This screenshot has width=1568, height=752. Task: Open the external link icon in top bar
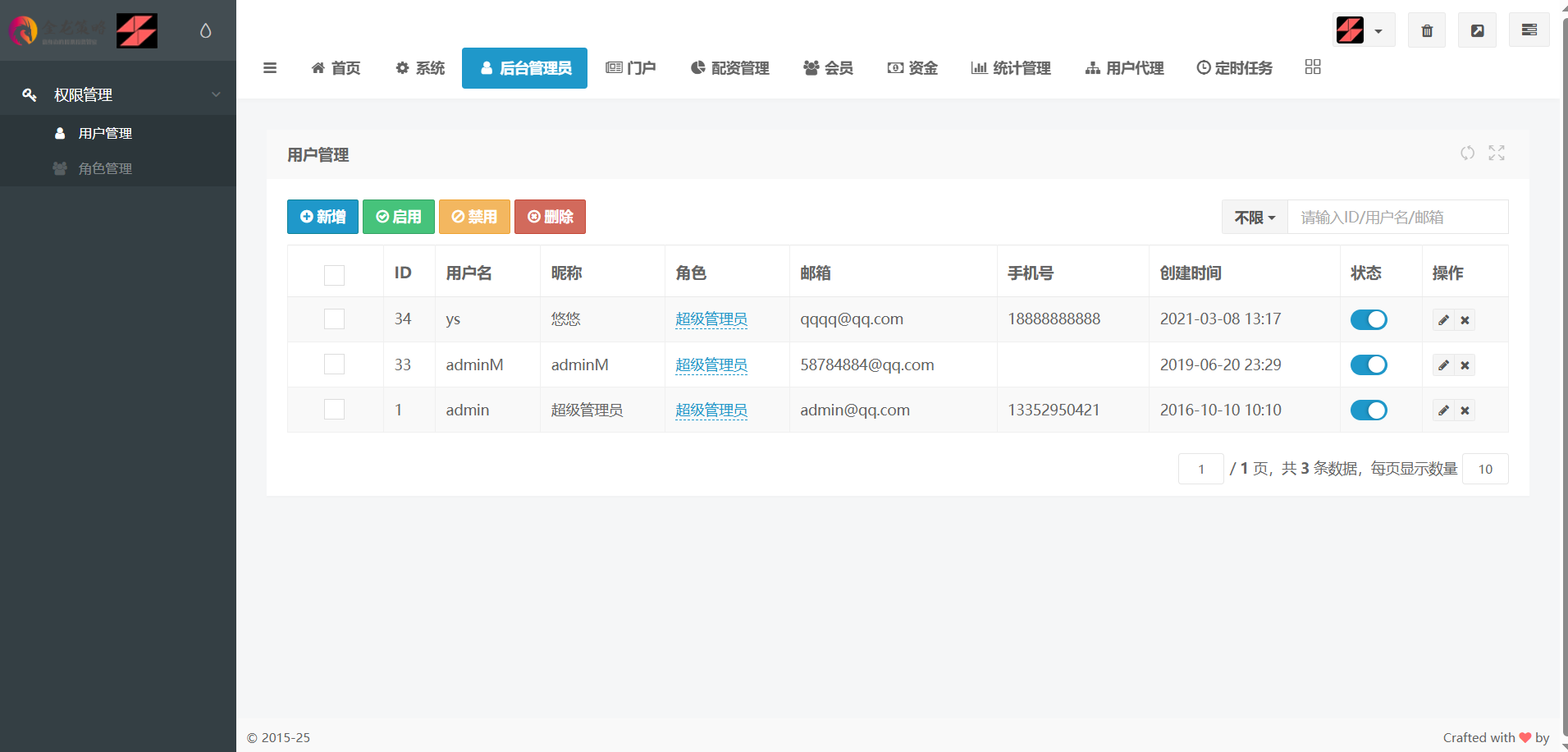(x=1477, y=30)
